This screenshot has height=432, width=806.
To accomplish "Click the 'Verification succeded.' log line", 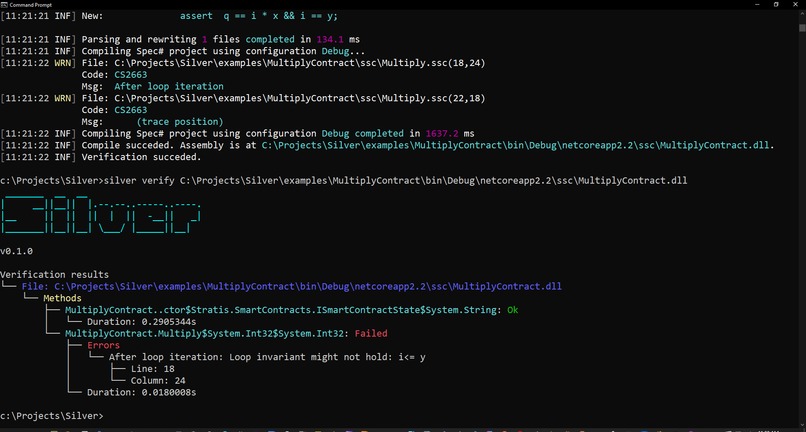I will pyautogui.click(x=101, y=157).
